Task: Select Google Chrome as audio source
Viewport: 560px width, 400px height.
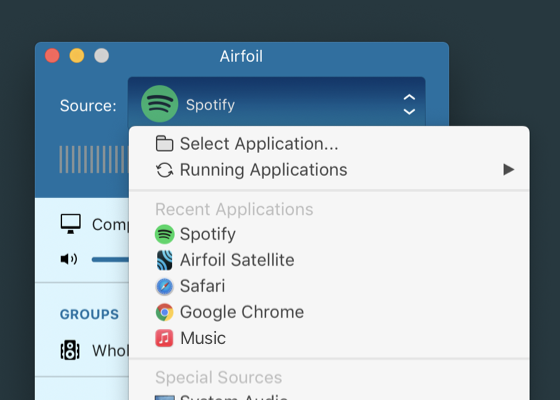Action: click(329, 312)
